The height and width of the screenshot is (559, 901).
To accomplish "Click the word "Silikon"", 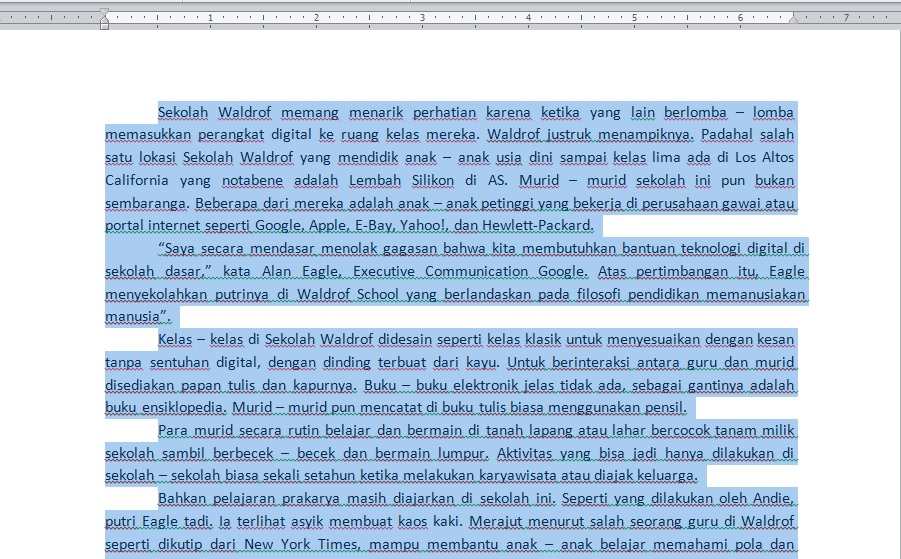I will (433, 180).
